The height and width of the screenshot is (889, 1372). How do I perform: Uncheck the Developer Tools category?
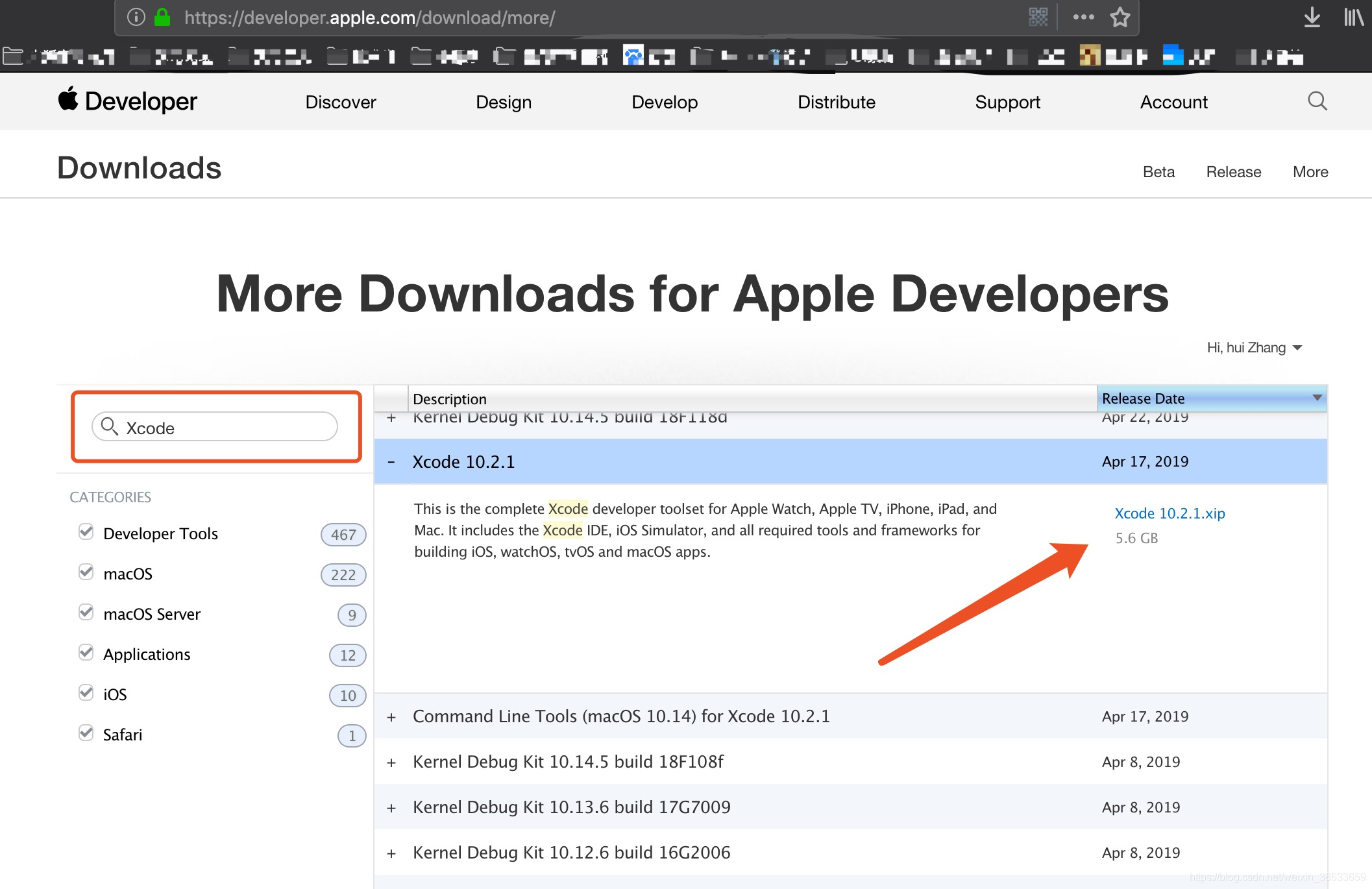(x=86, y=532)
